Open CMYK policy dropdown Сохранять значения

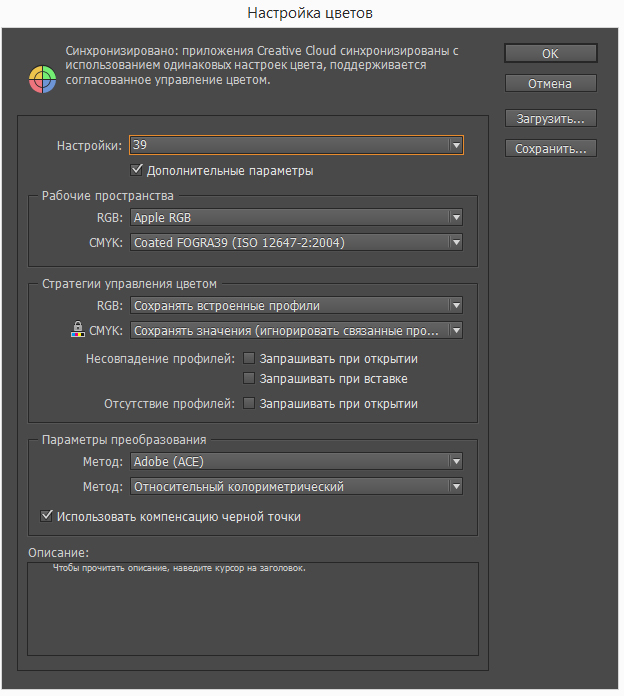coord(296,330)
